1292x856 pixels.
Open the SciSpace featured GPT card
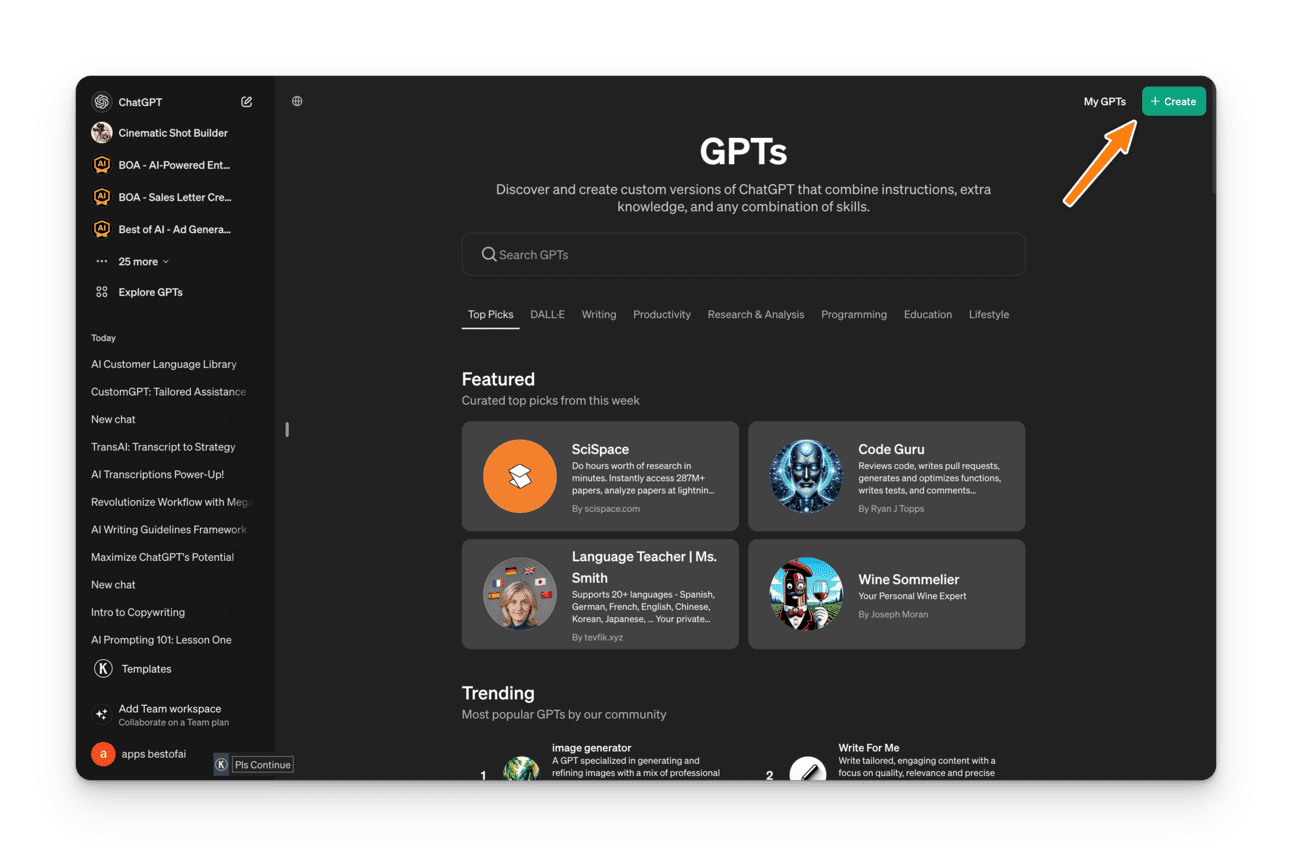(x=600, y=476)
